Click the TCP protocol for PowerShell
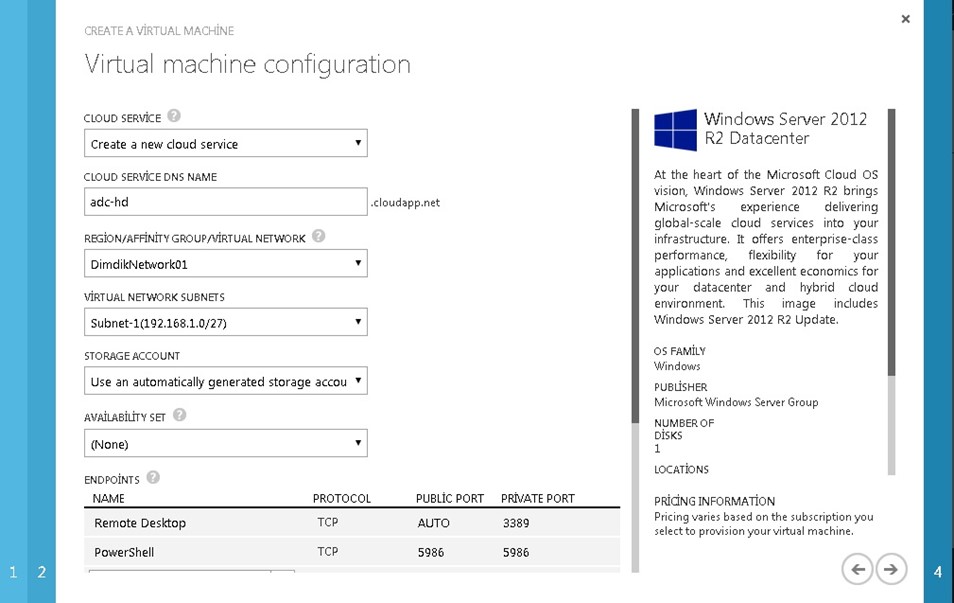Image resolution: width=954 pixels, height=603 pixels. (327, 551)
